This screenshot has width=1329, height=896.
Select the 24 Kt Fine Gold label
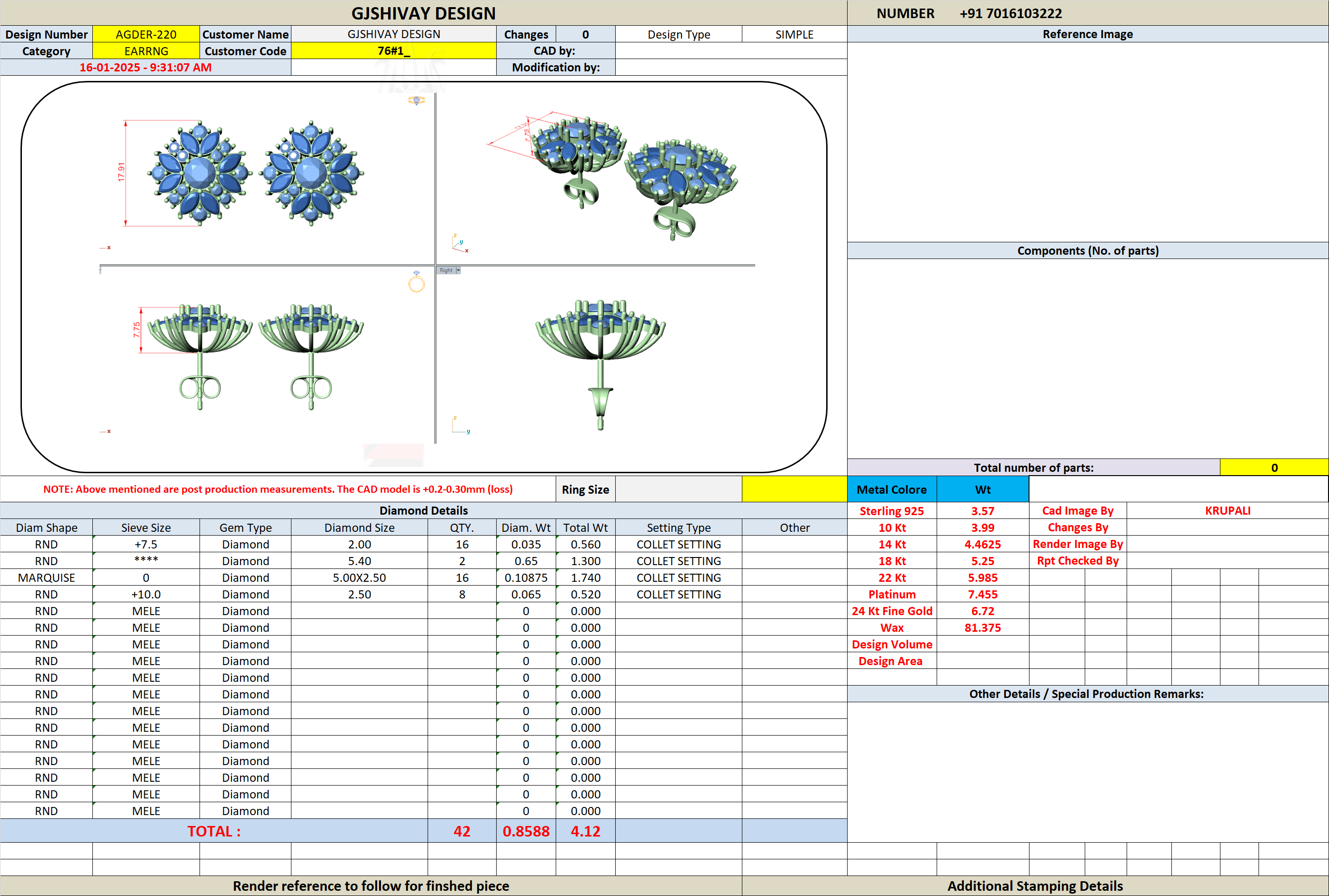(x=892, y=610)
